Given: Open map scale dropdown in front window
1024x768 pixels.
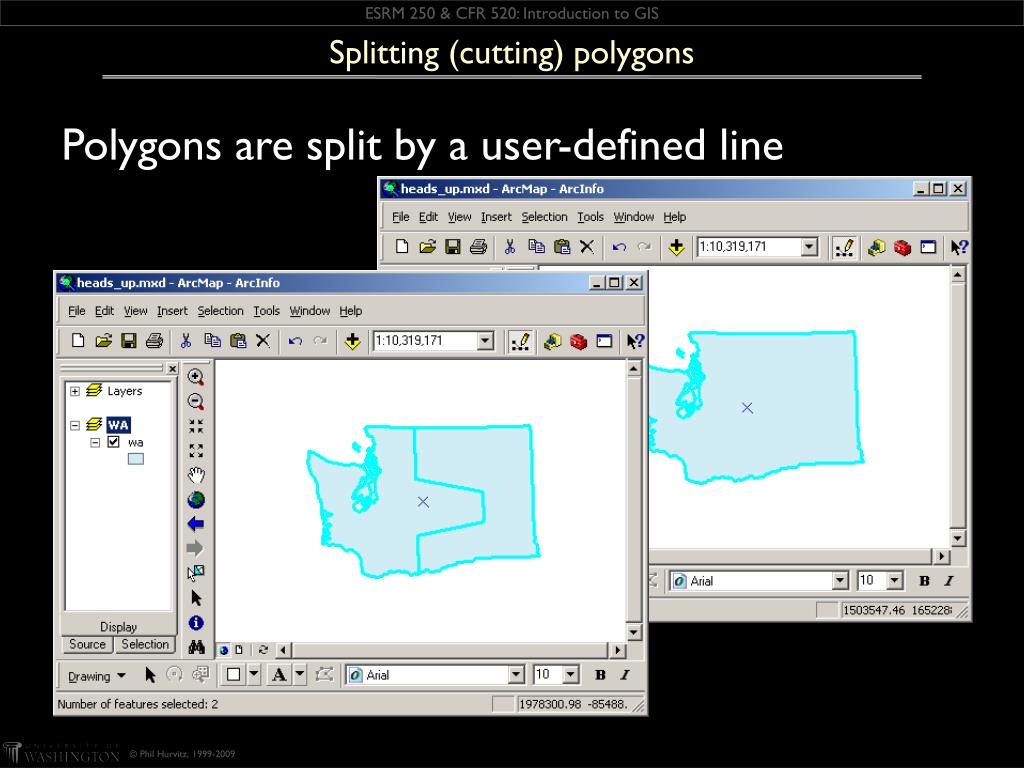Looking at the screenshot, I should [x=485, y=341].
